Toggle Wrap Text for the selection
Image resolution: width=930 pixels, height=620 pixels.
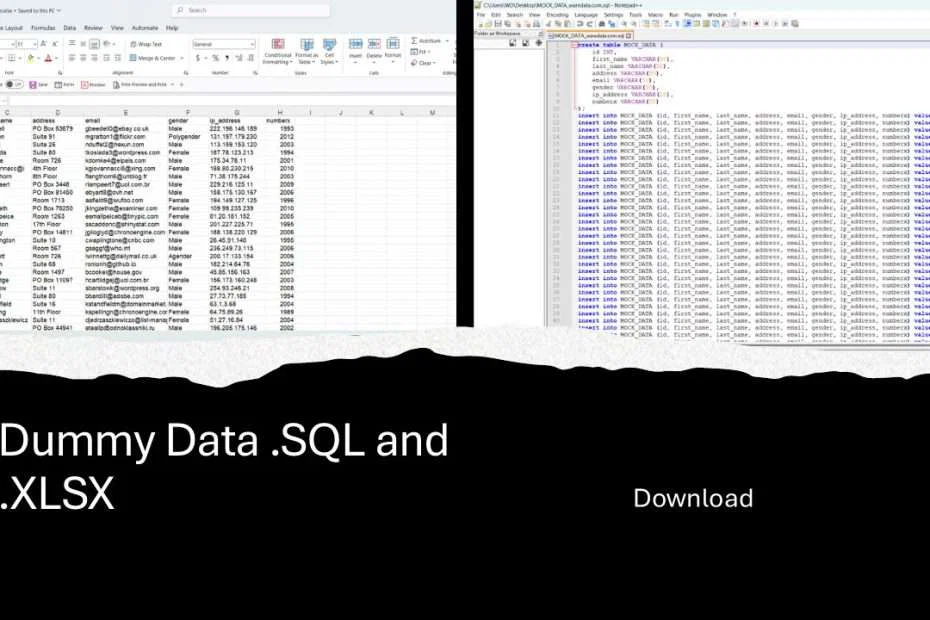(x=147, y=44)
